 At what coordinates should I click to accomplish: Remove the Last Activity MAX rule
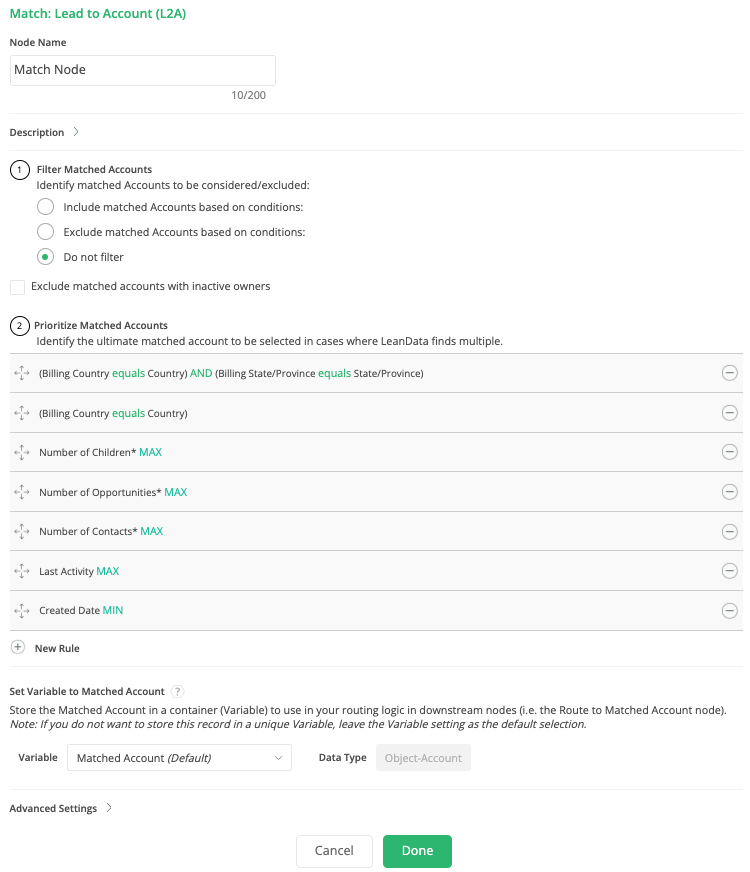pos(730,571)
